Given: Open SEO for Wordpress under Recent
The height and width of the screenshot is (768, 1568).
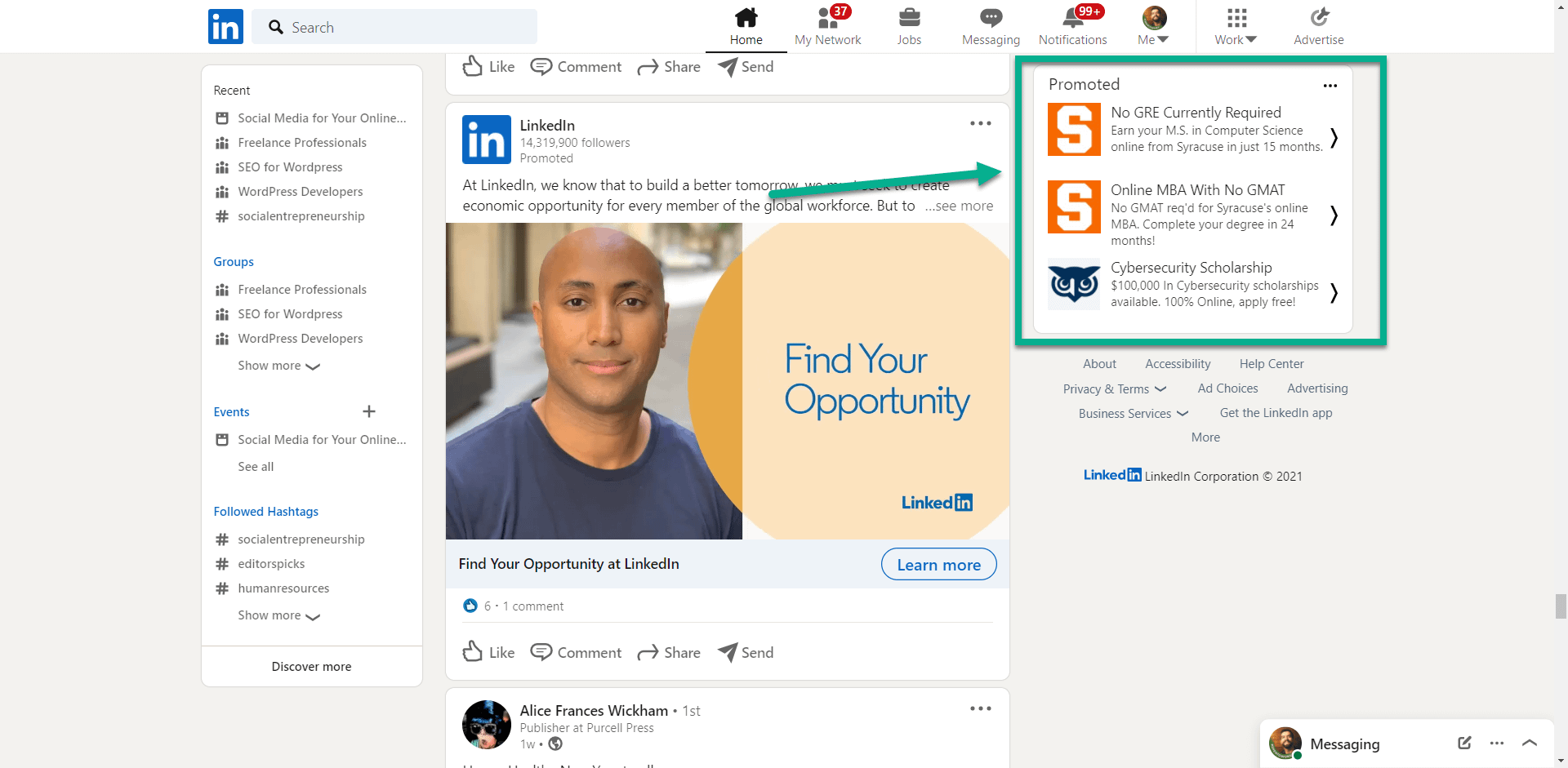Looking at the screenshot, I should coord(290,167).
